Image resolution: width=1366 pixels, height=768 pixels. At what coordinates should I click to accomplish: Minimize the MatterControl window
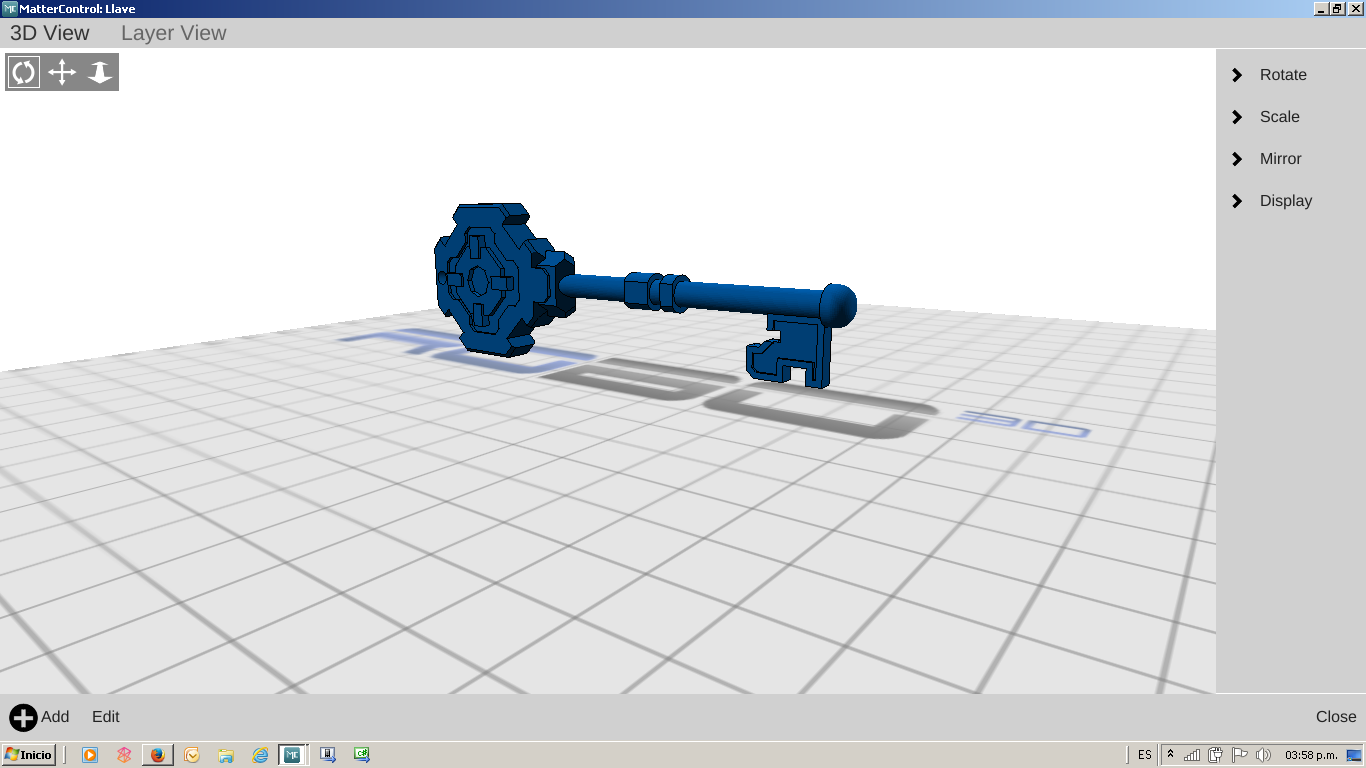pyautogui.click(x=1322, y=8)
